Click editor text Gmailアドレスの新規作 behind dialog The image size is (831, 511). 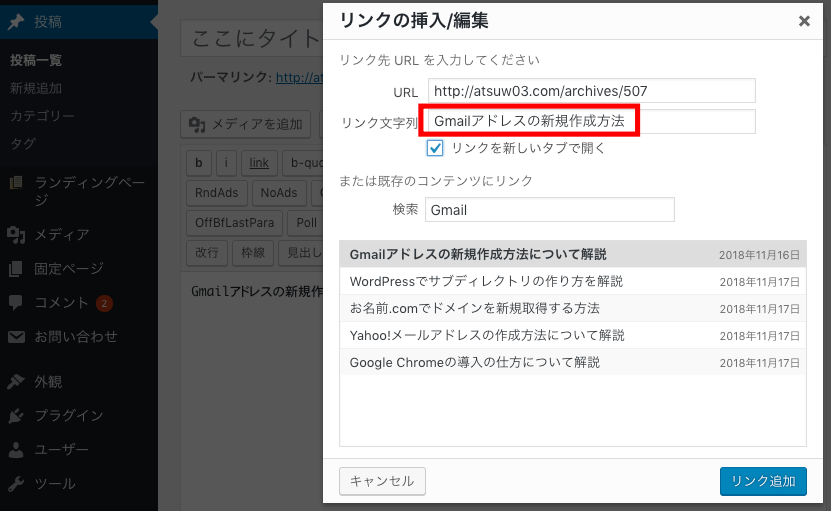[x=257, y=292]
